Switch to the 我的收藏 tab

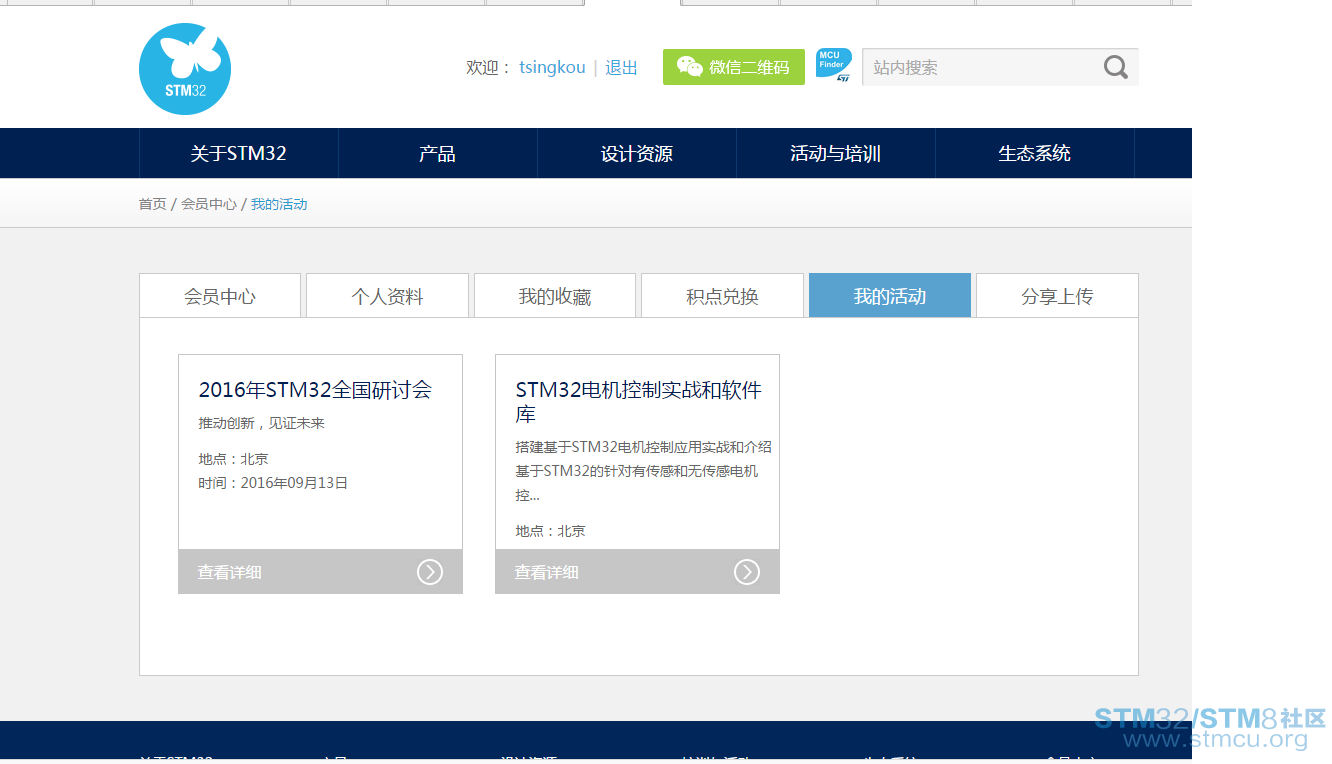pos(555,296)
